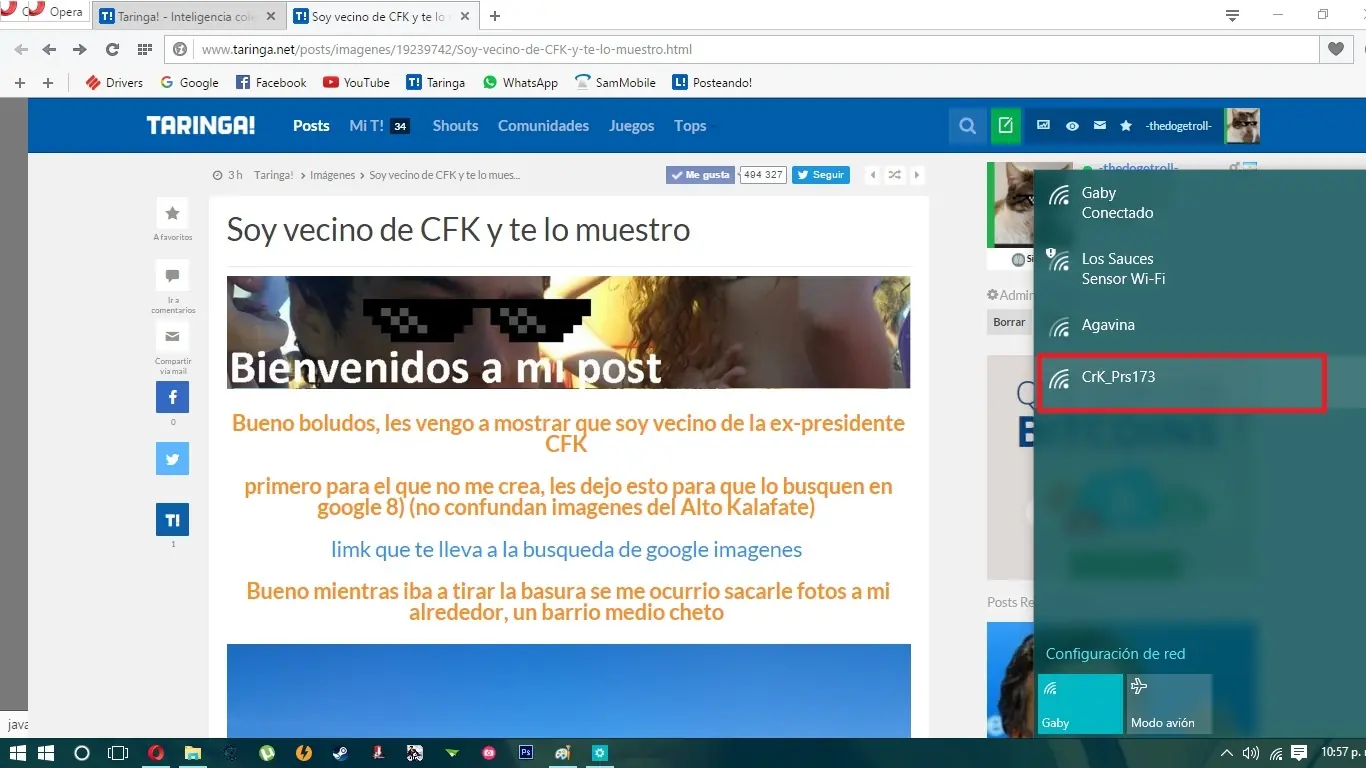Image resolution: width=1366 pixels, height=768 pixels.
Task: Open Tops section
Action: (690, 126)
